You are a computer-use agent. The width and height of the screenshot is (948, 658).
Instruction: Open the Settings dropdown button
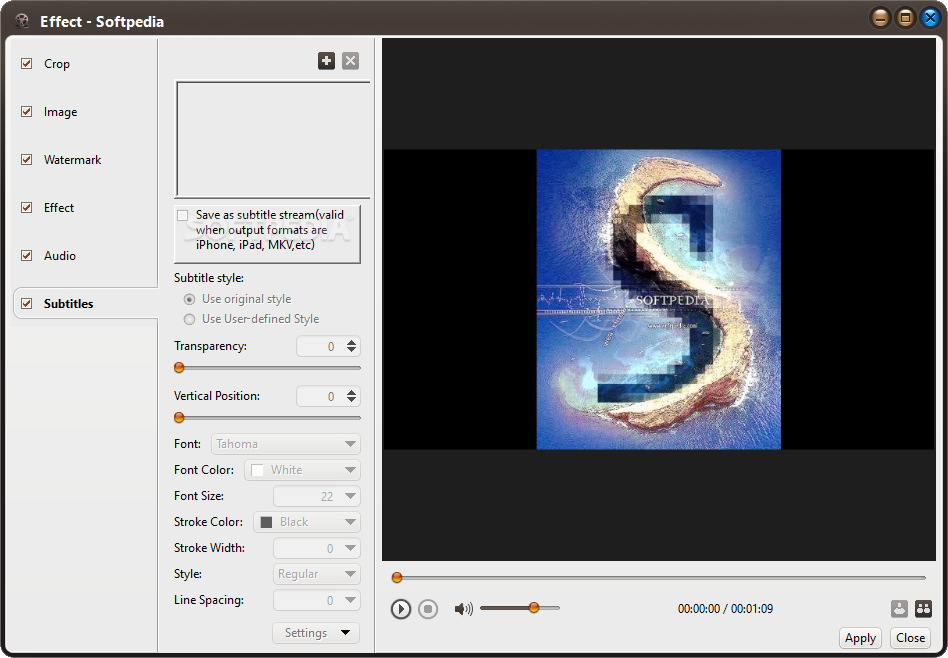316,633
